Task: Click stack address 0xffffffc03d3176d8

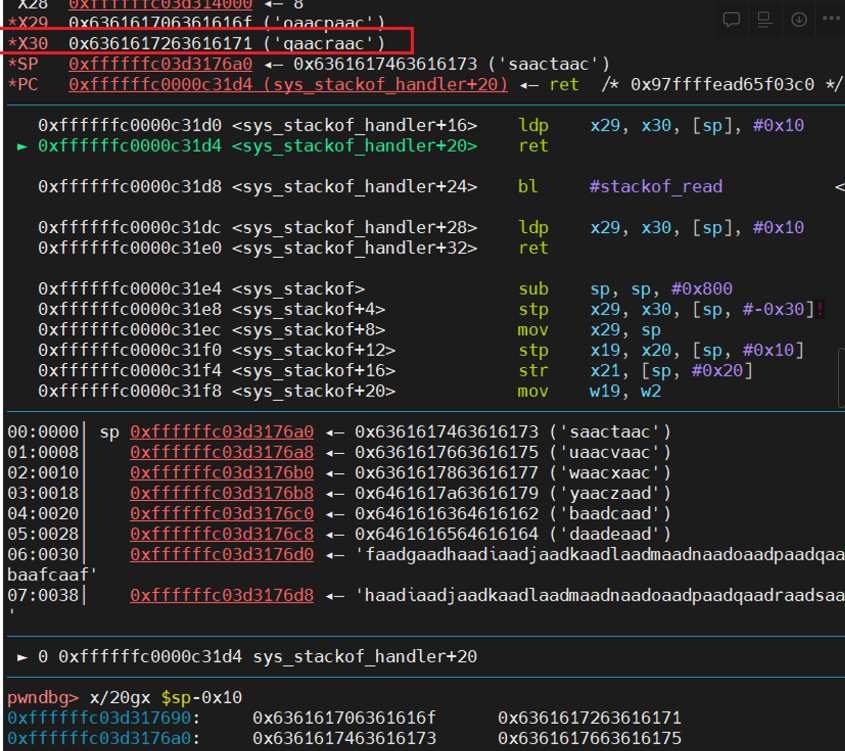Action: click(221, 595)
